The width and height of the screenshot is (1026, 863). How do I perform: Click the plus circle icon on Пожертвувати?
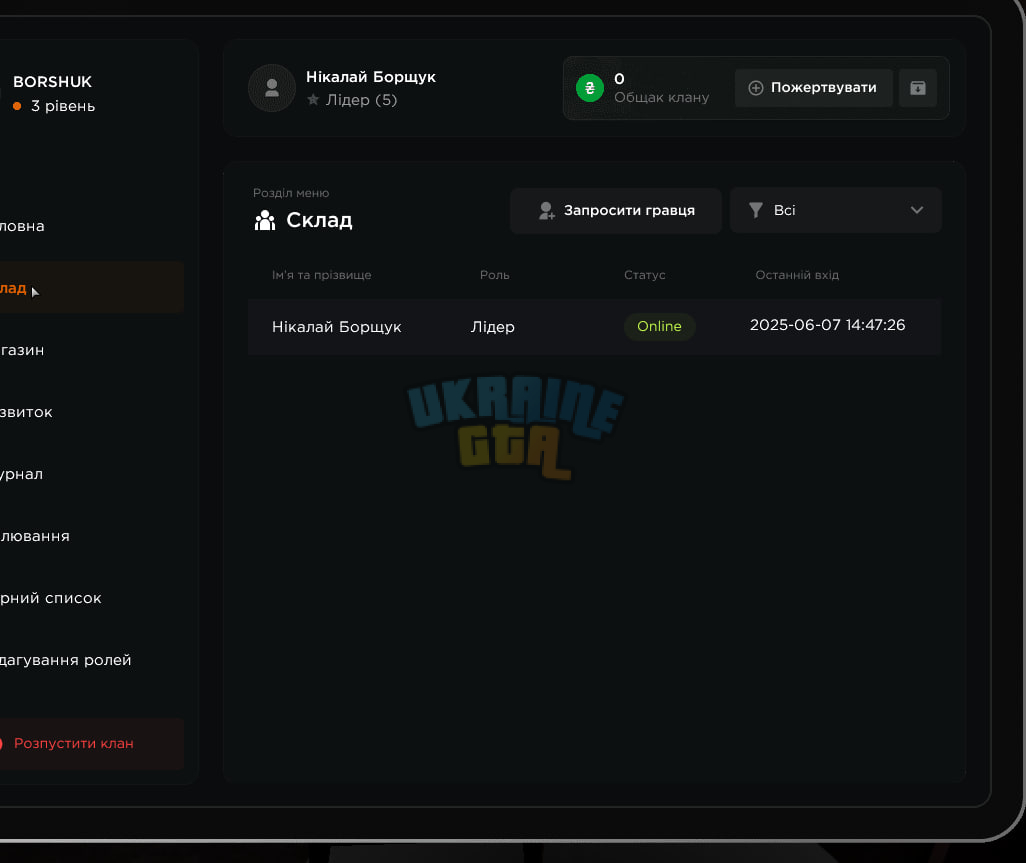[x=756, y=88]
